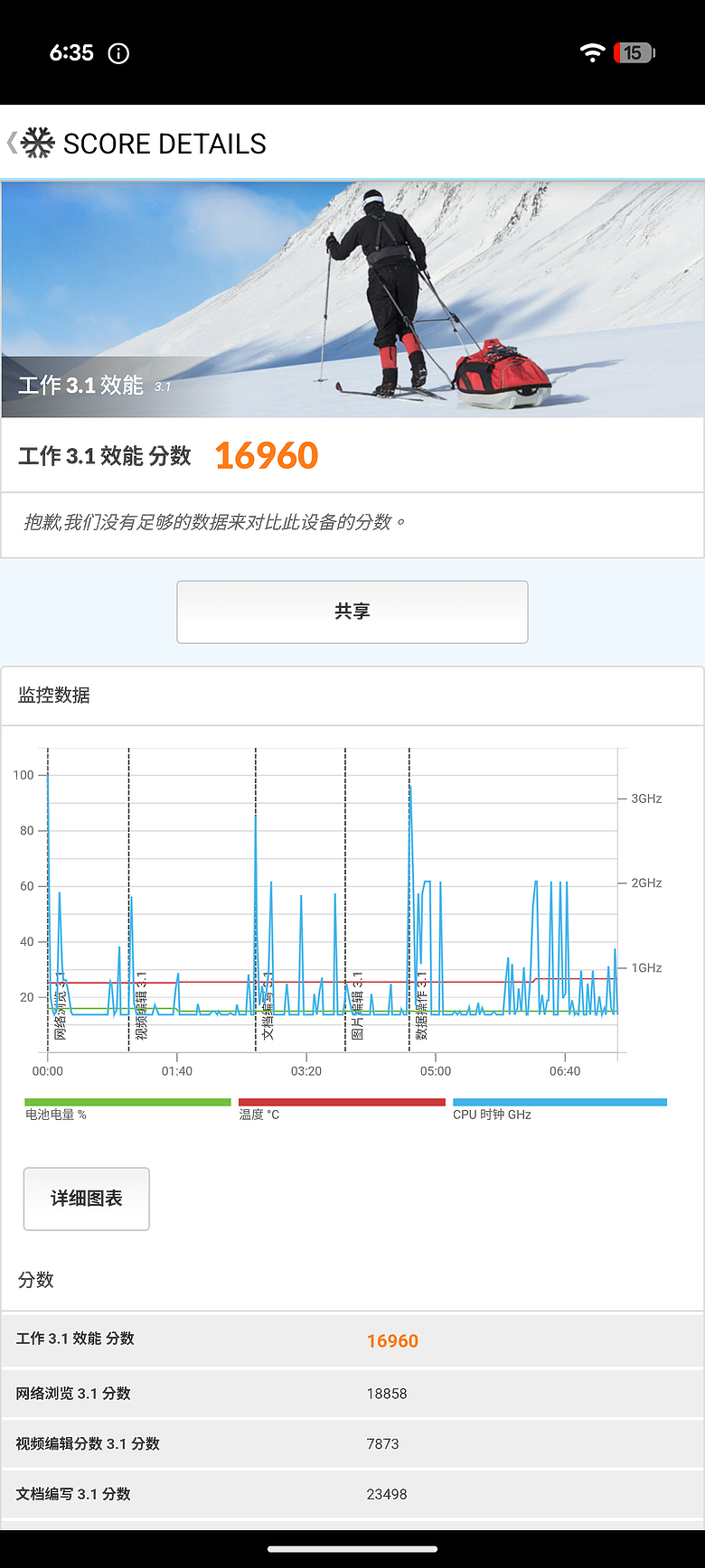
Task: Select the 网络浏览 3.1 分数 row
Action: point(352,1393)
